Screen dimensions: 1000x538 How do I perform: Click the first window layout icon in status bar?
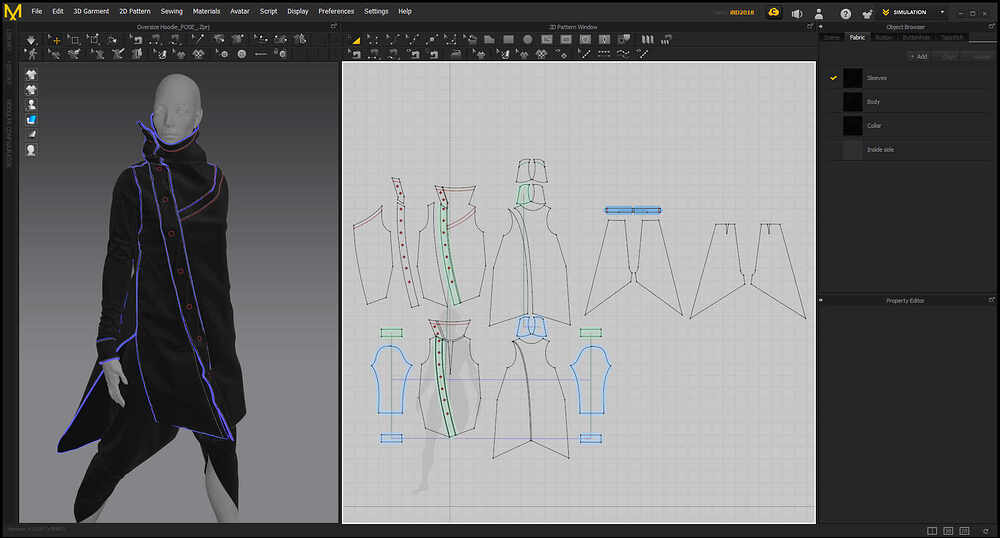click(x=932, y=530)
